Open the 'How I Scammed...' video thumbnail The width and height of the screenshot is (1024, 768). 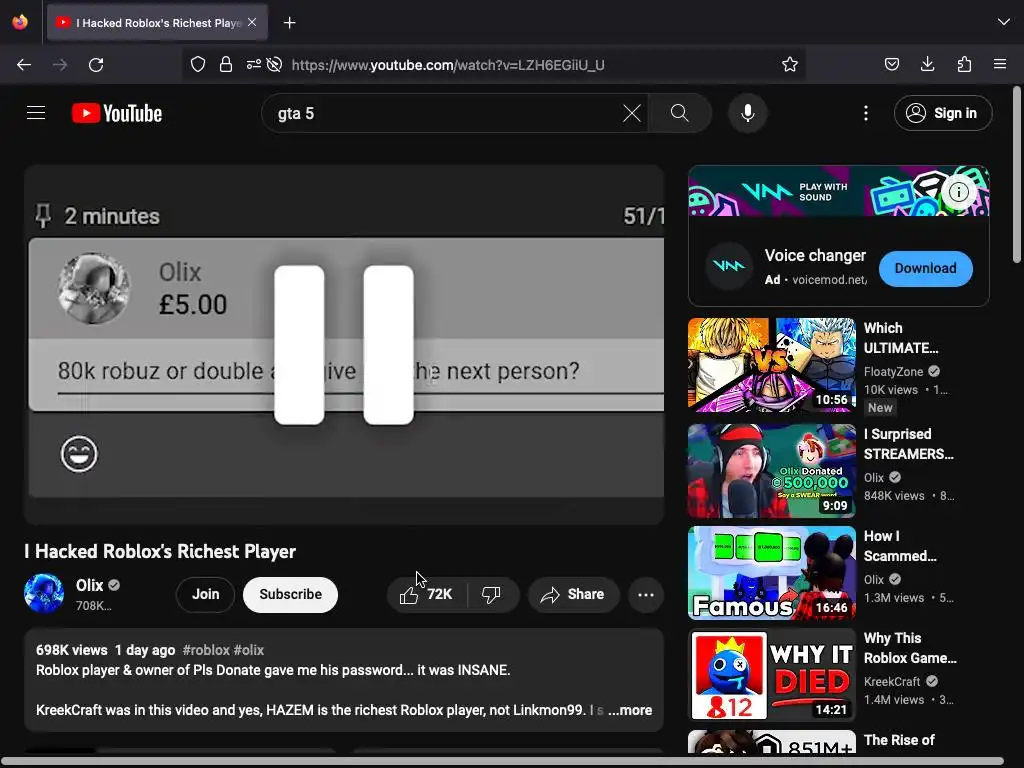pyautogui.click(x=771, y=573)
